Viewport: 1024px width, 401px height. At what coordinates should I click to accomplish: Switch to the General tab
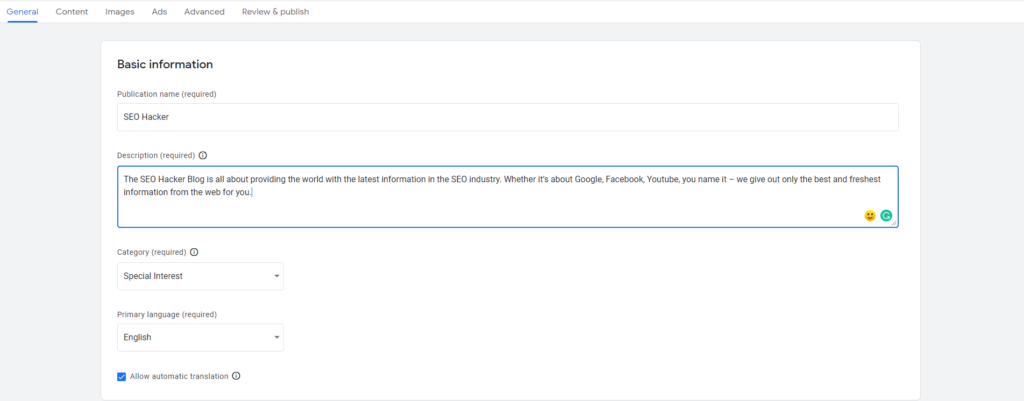tap(22, 12)
